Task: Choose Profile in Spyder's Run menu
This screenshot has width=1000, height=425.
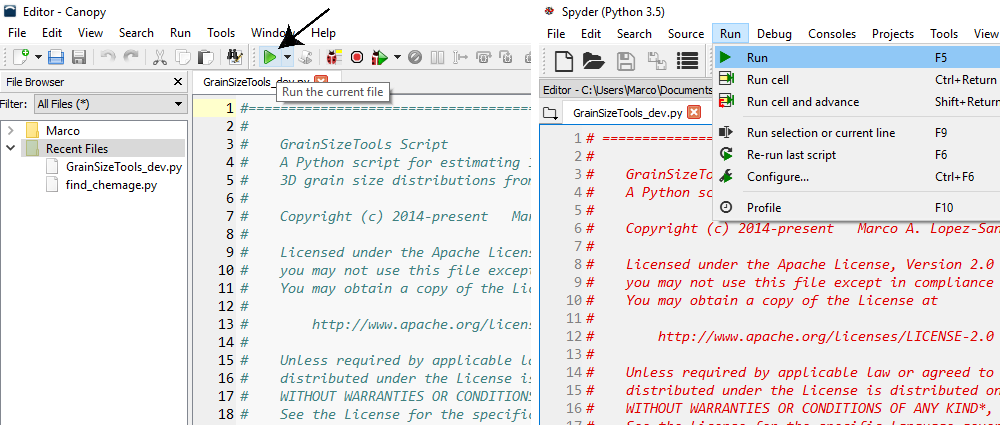Action: coord(857,207)
